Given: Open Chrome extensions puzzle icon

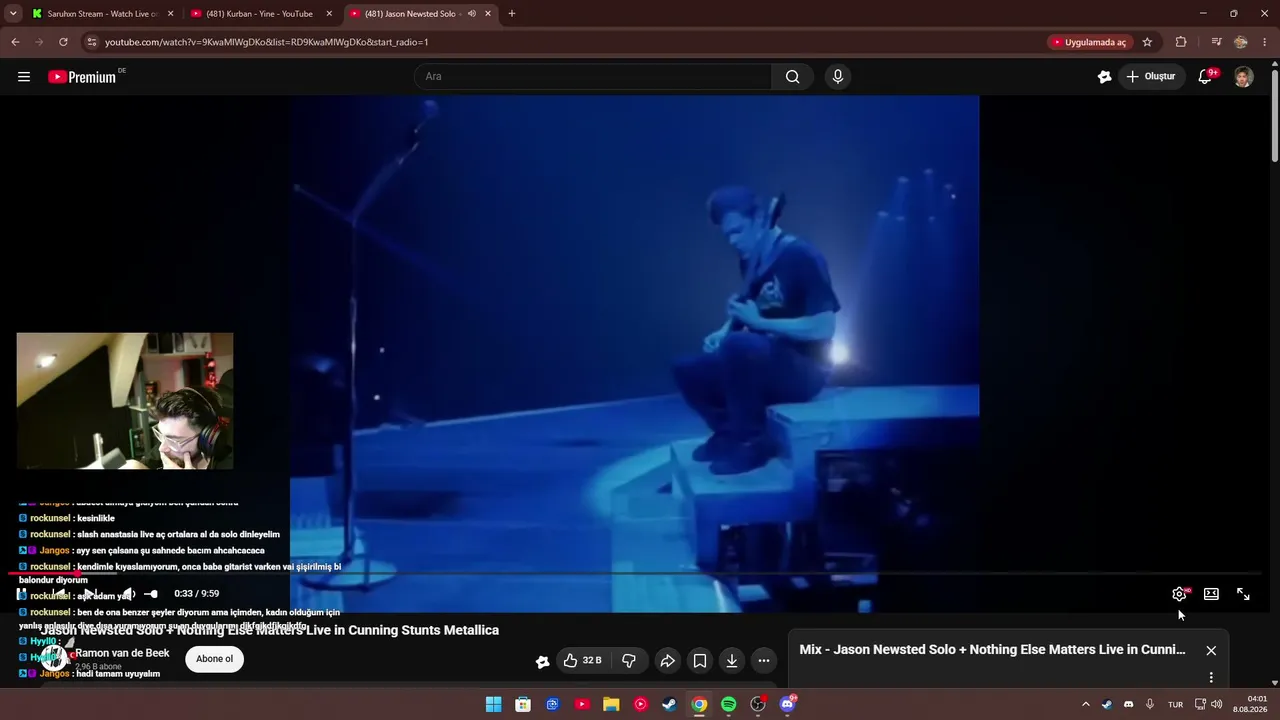Looking at the screenshot, I should [1181, 42].
